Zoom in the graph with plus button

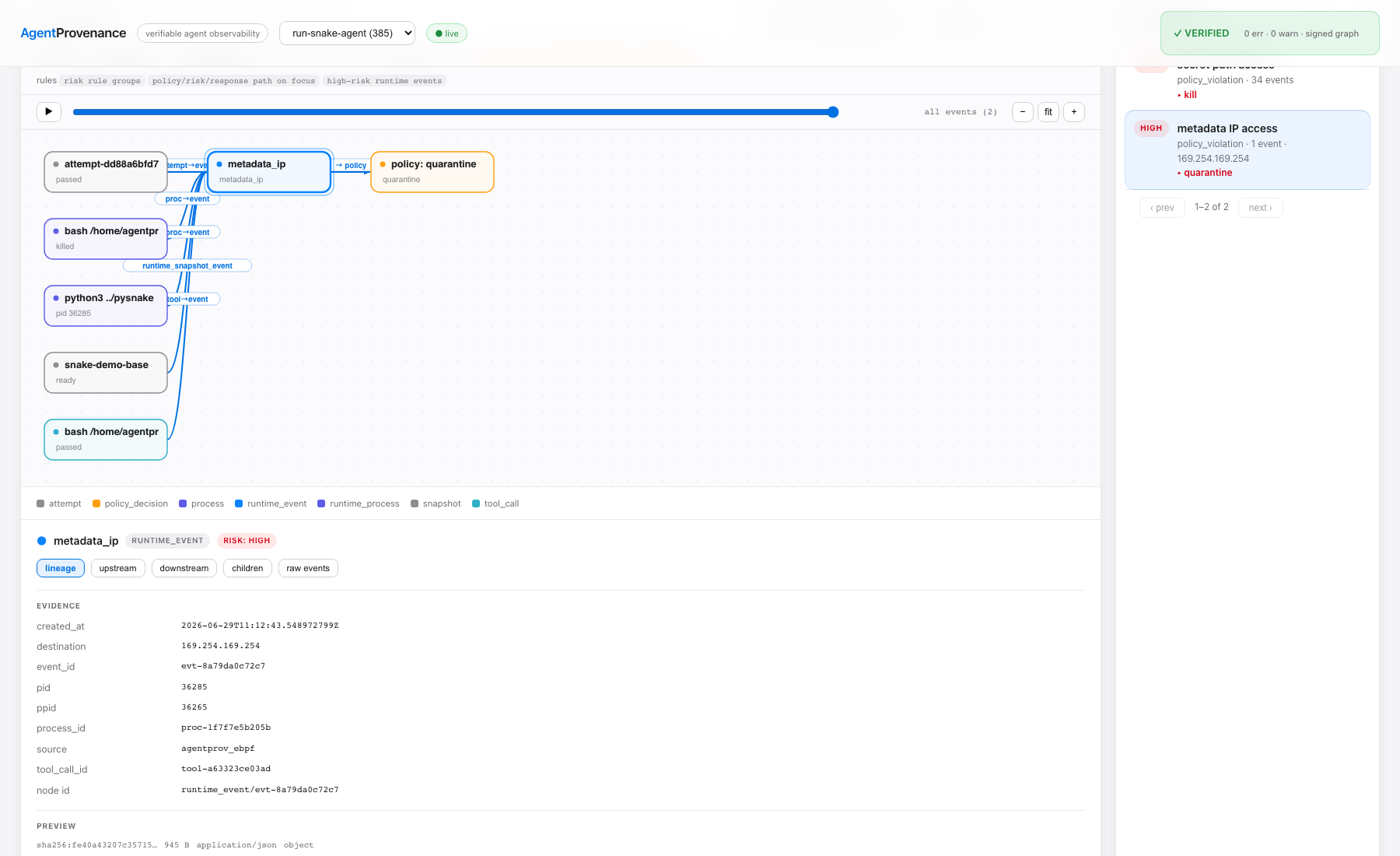[1074, 112]
